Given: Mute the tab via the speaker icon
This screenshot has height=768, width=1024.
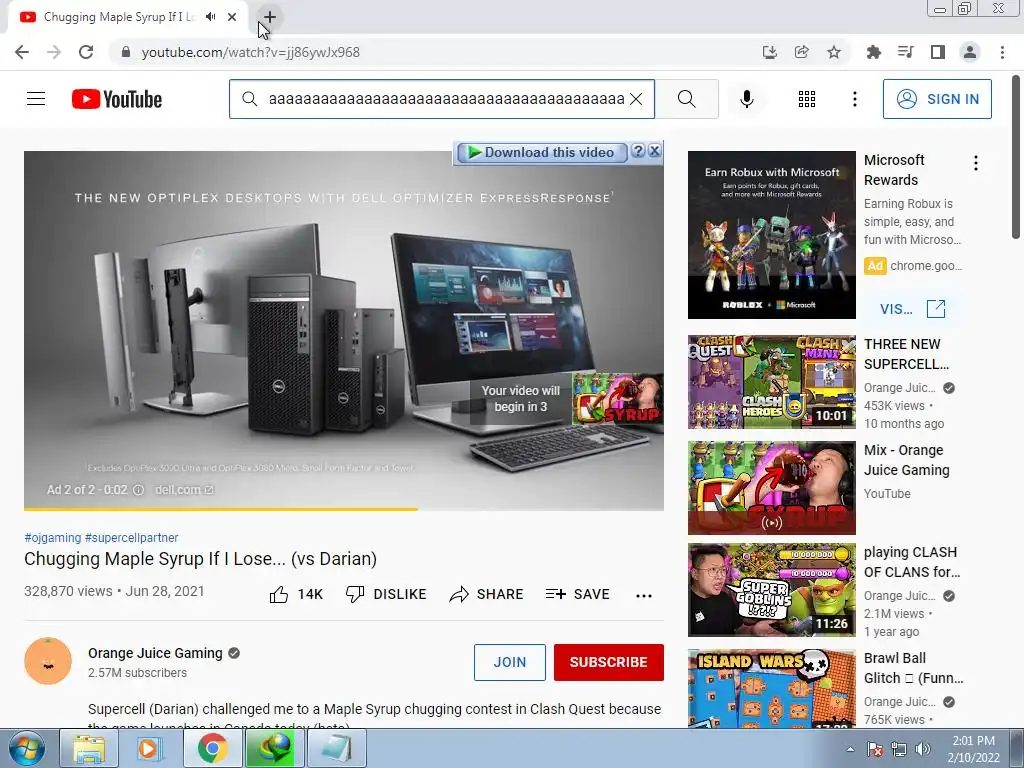Looking at the screenshot, I should (210, 17).
